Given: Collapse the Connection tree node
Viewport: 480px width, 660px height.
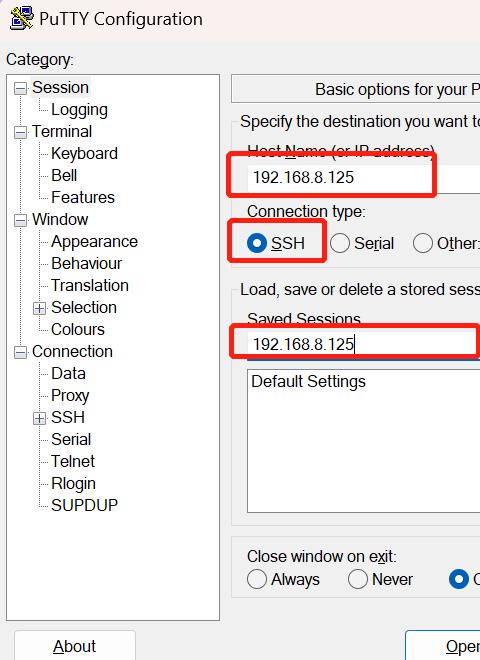Looking at the screenshot, I should click(20, 352).
